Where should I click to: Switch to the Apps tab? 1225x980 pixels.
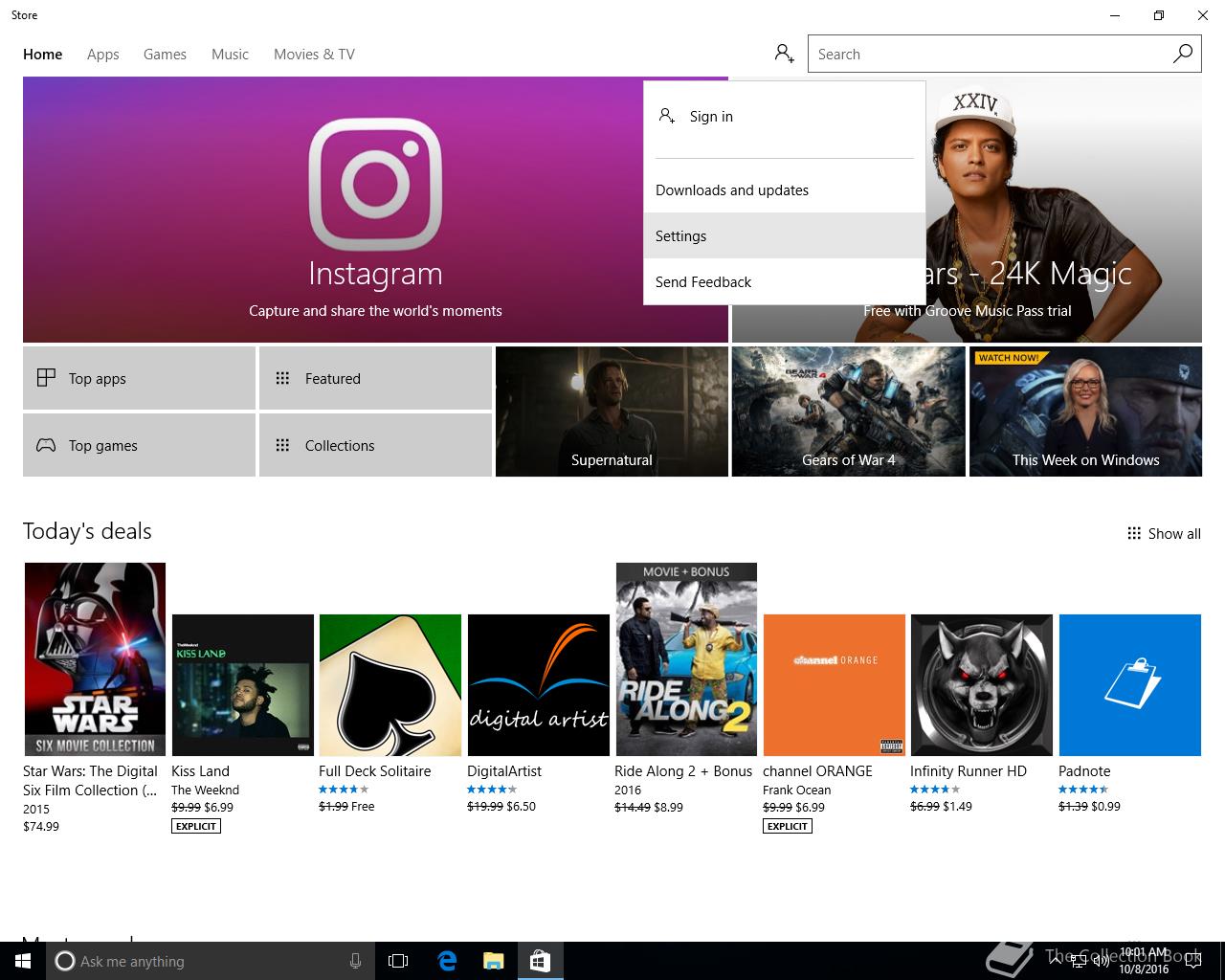(x=103, y=55)
